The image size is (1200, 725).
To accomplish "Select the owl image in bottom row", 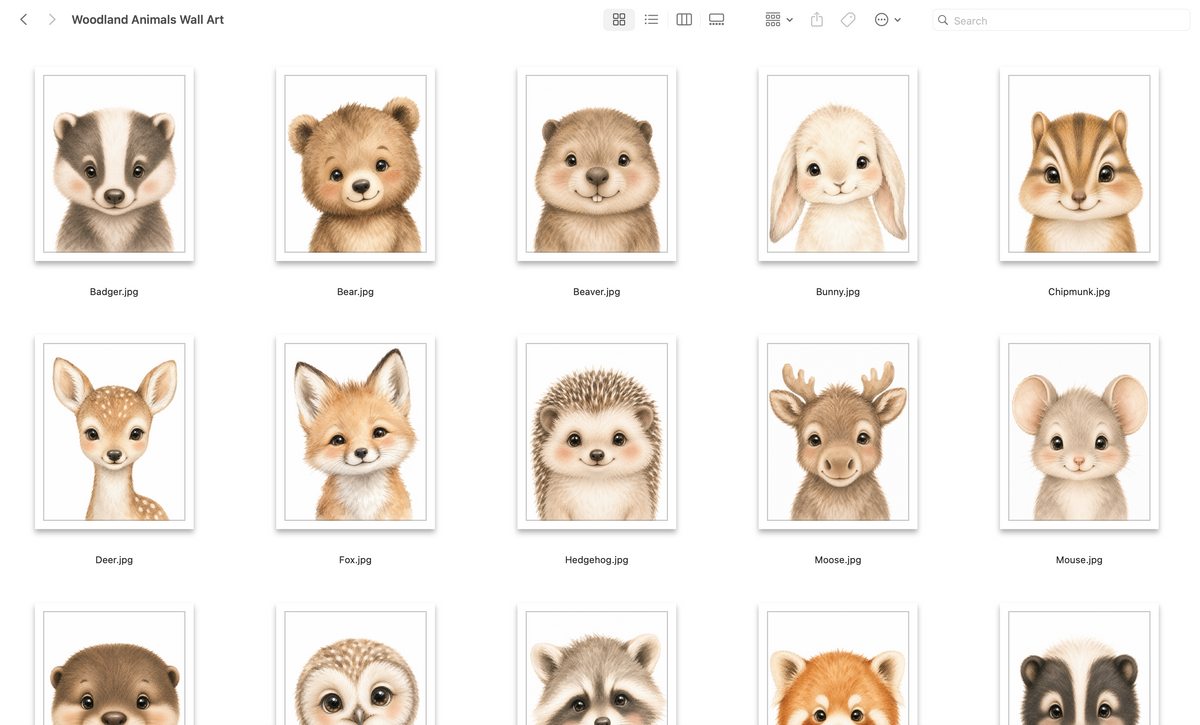I will tap(355, 665).
